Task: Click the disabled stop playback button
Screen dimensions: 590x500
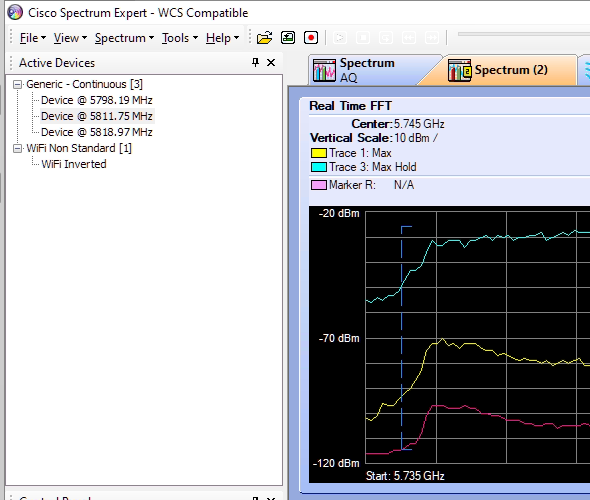Action: click(363, 38)
